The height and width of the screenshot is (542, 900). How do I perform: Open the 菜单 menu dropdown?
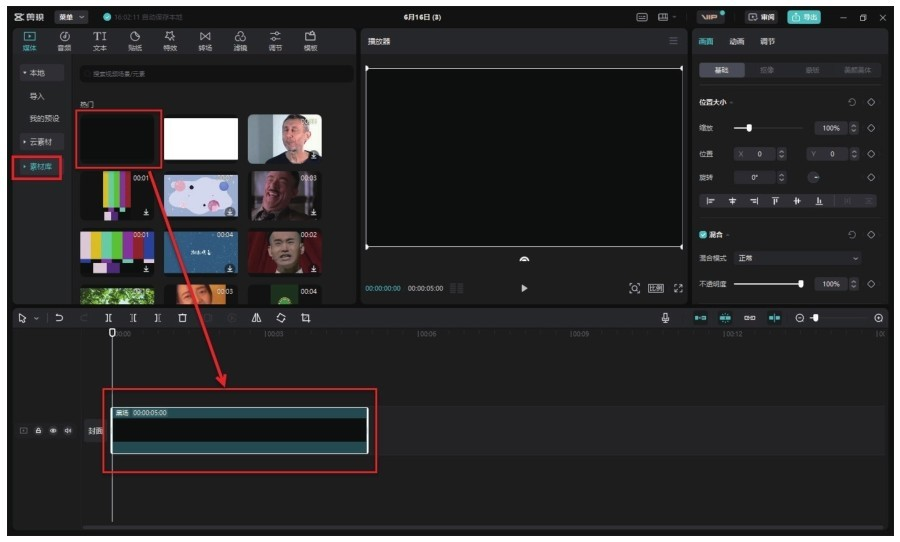[x=71, y=17]
